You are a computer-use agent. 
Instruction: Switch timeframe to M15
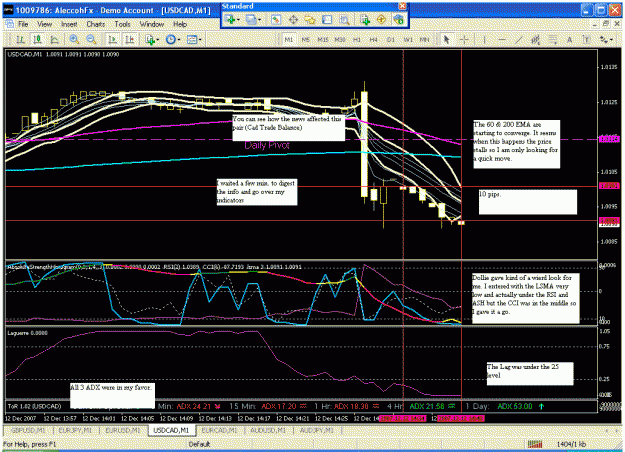(x=322, y=39)
